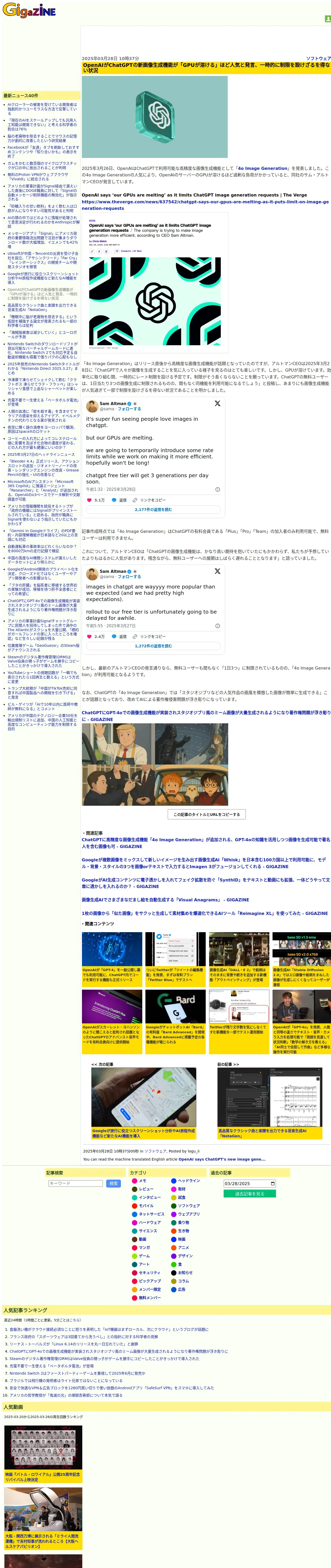Viewport: 331px width, 1568px height.
Task: Click the 過去記事を見る button
Action: (250, 1194)
